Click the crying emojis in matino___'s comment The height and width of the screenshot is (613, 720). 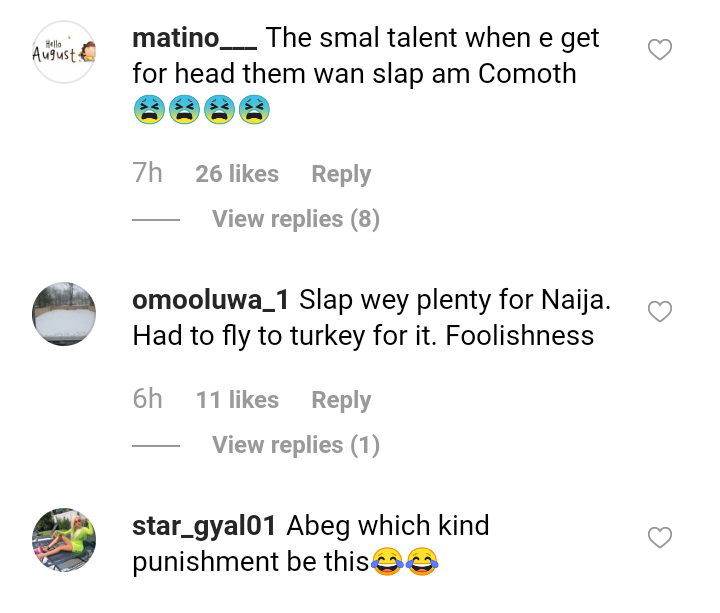point(201,111)
